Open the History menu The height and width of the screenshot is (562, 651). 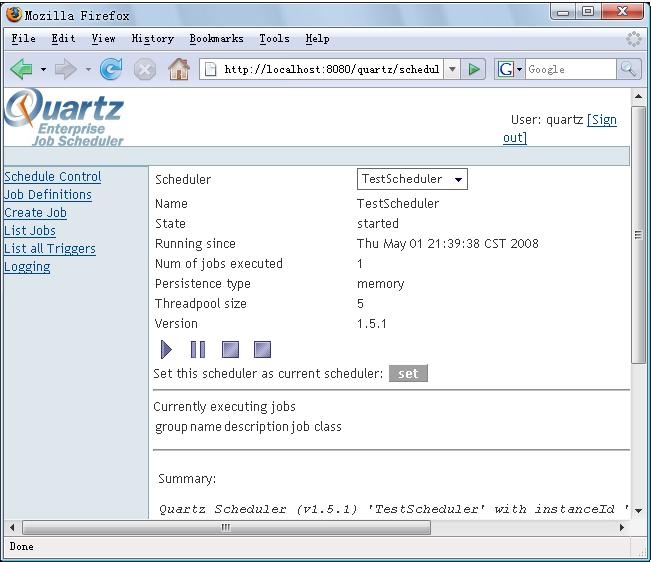point(152,39)
